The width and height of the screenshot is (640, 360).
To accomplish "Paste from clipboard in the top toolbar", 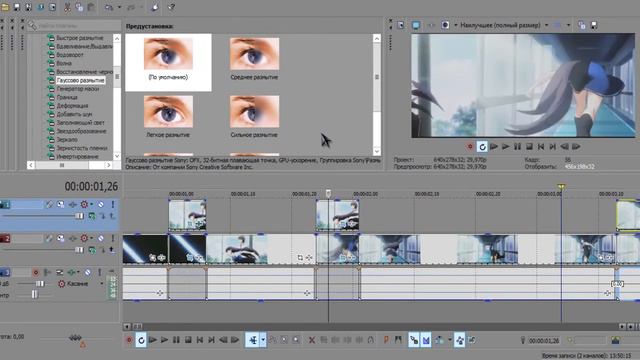I will [91, 7].
